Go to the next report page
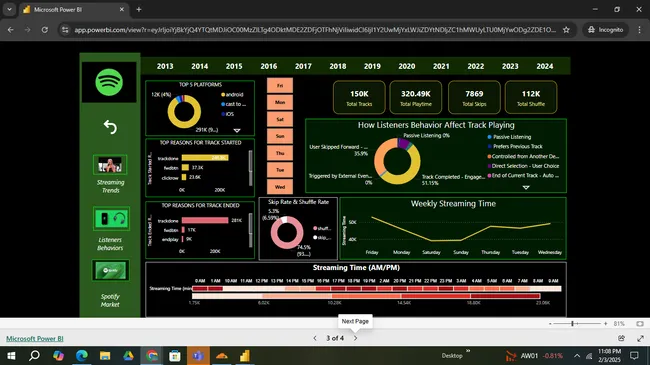 (355, 338)
